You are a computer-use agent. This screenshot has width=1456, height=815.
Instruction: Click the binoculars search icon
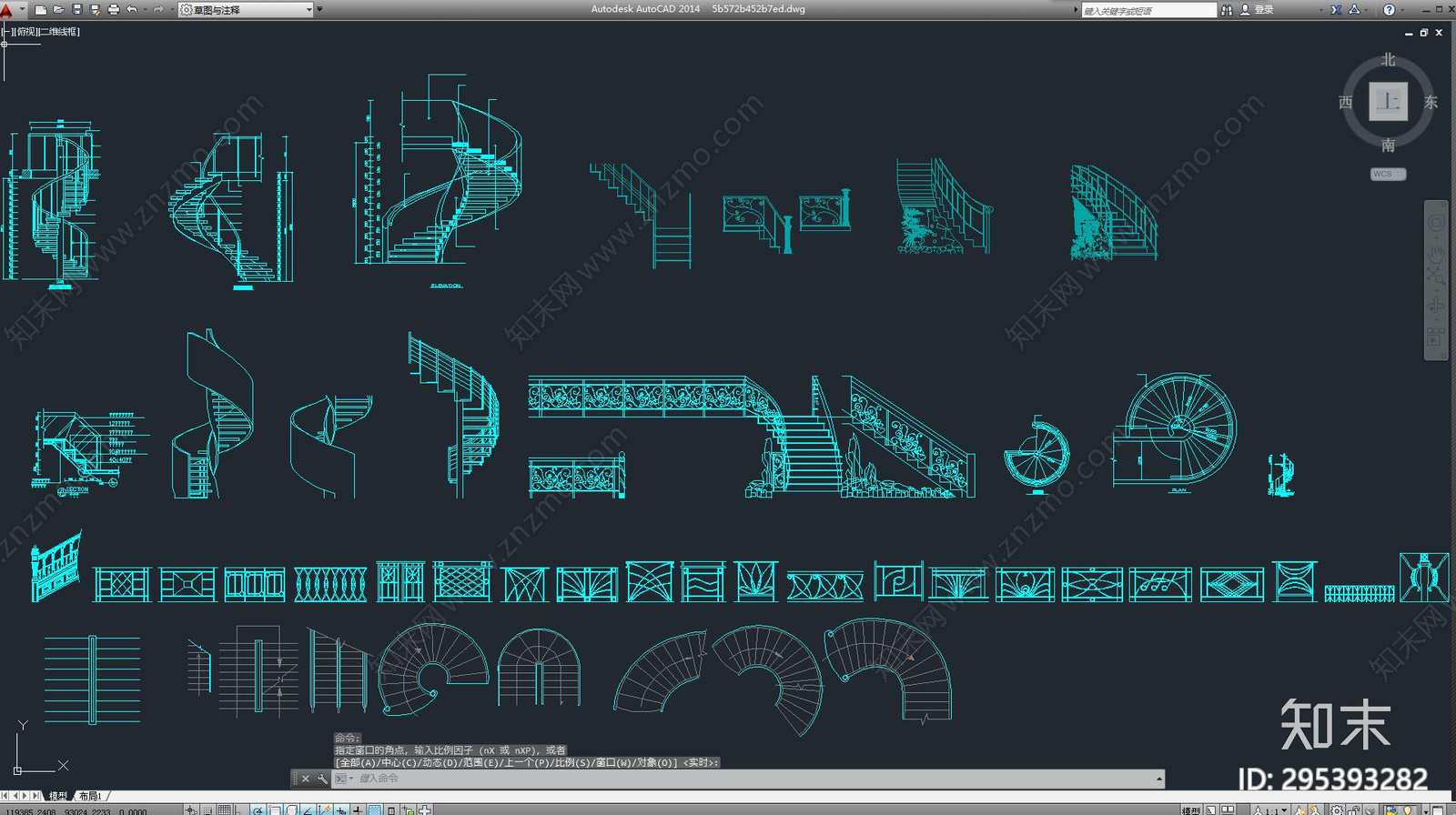[x=1227, y=10]
